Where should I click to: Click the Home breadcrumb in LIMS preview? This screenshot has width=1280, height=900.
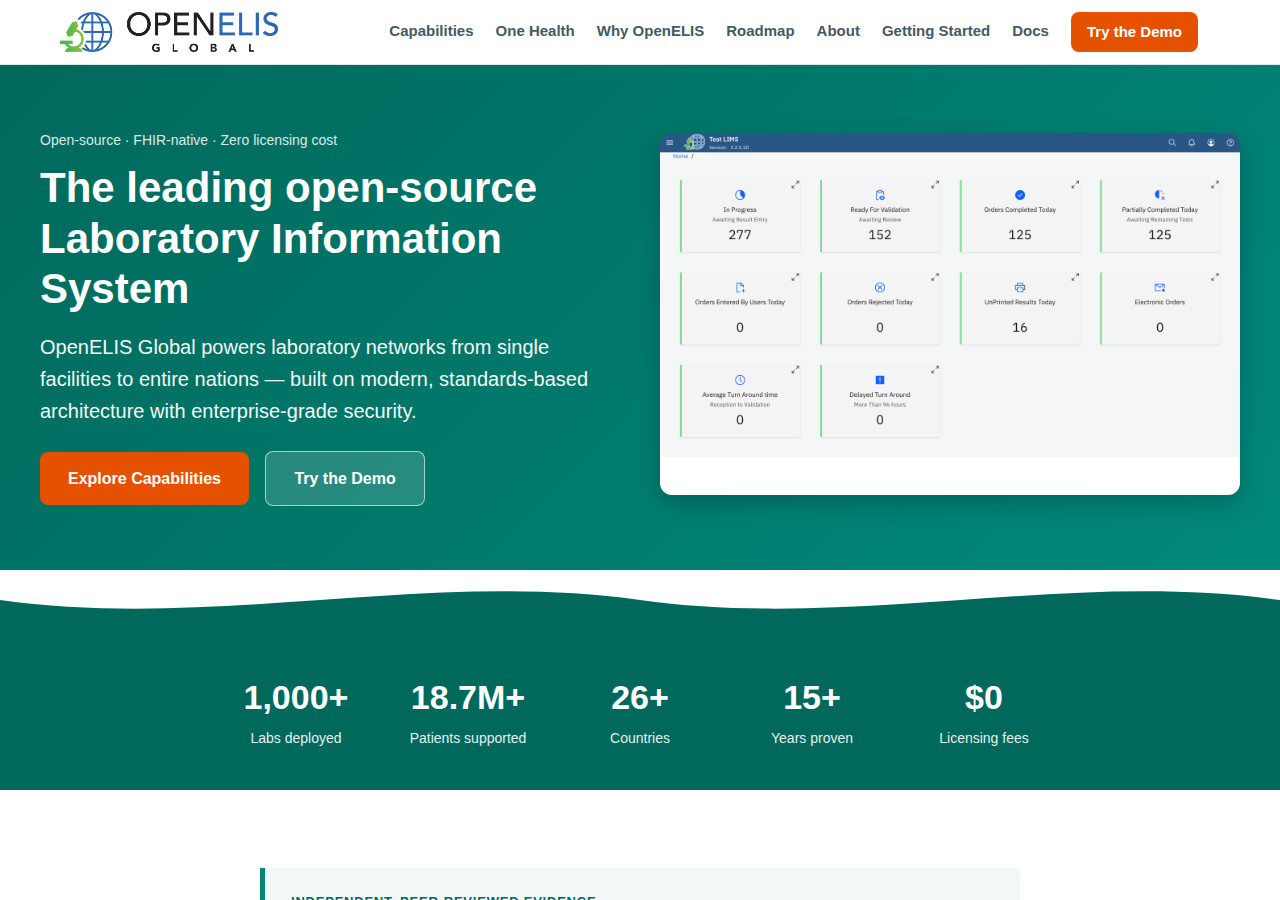[680, 156]
